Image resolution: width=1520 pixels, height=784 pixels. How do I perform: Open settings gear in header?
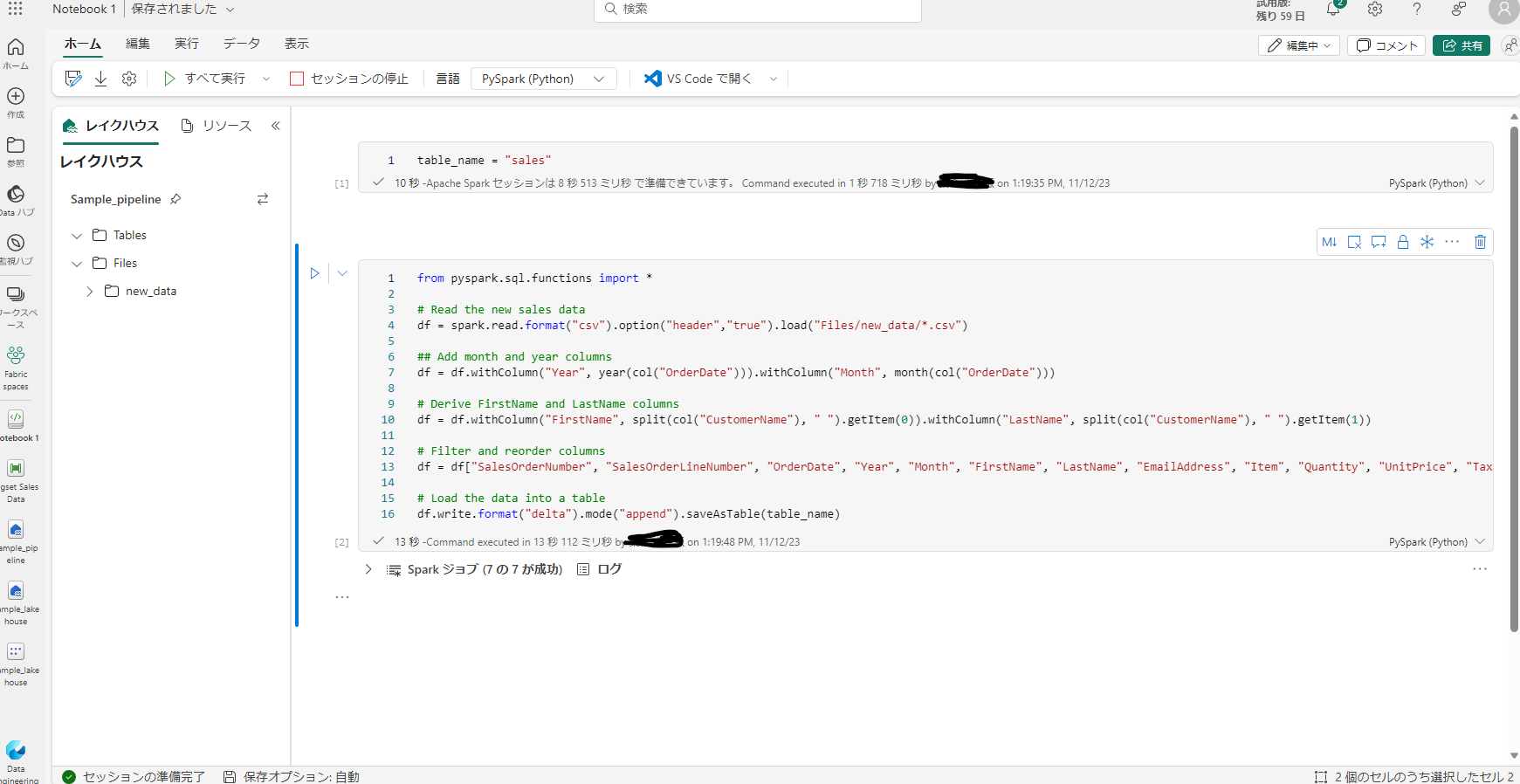[1375, 9]
